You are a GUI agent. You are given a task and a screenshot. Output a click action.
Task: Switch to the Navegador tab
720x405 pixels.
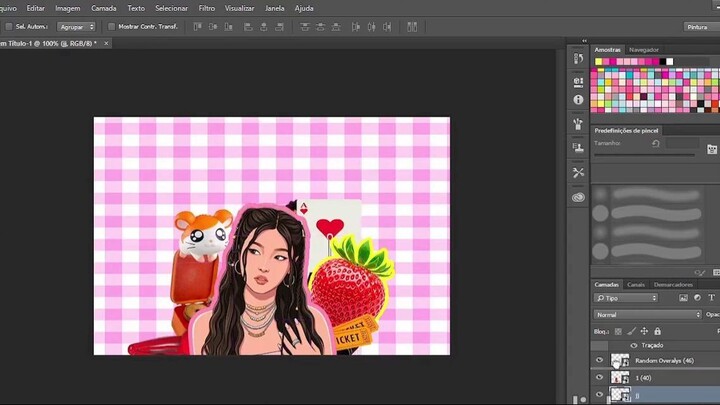pos(644,50)
